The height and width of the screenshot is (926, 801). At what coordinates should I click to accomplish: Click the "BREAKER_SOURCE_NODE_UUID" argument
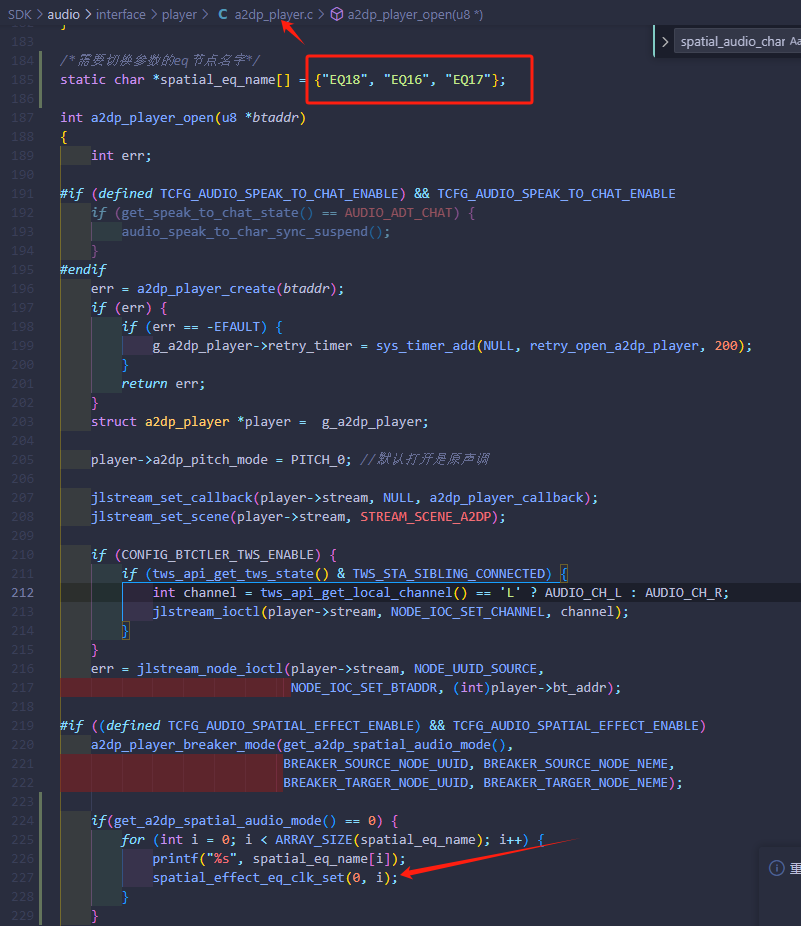(376, 764)
